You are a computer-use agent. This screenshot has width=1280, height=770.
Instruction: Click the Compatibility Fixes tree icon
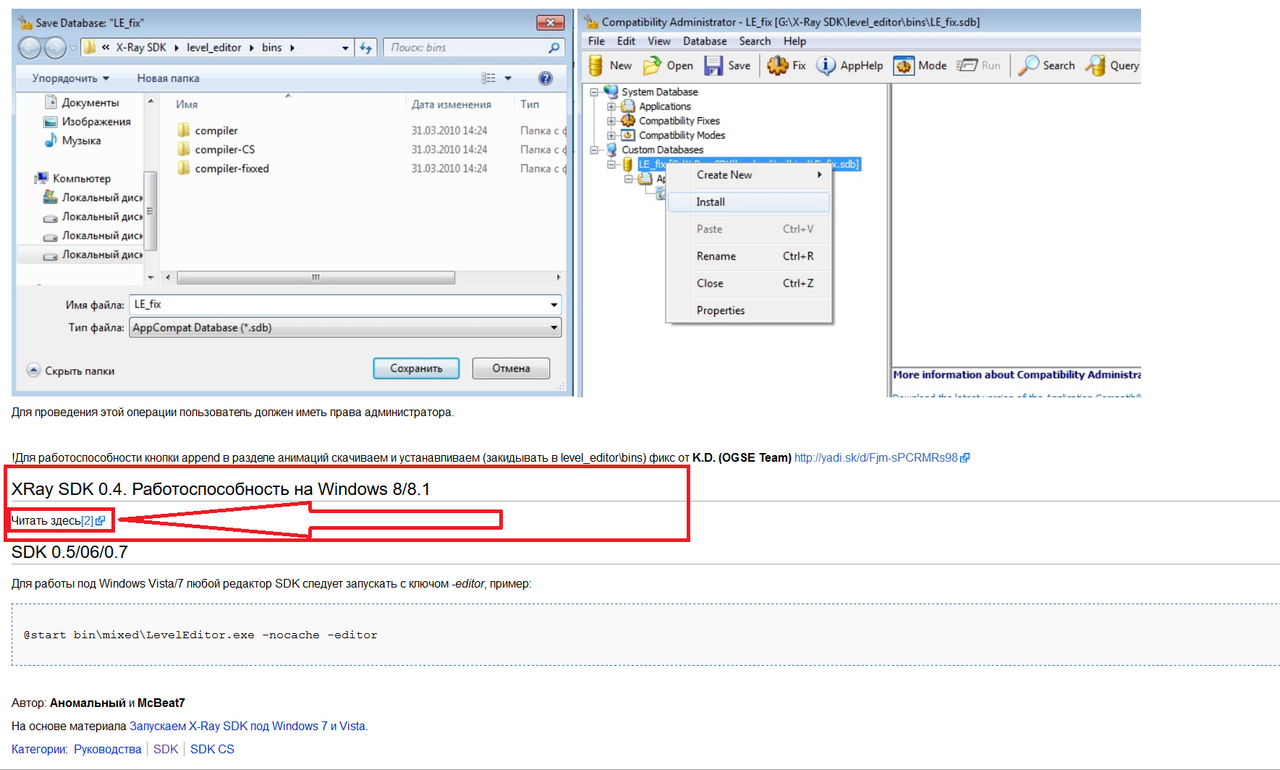point(629,121)
